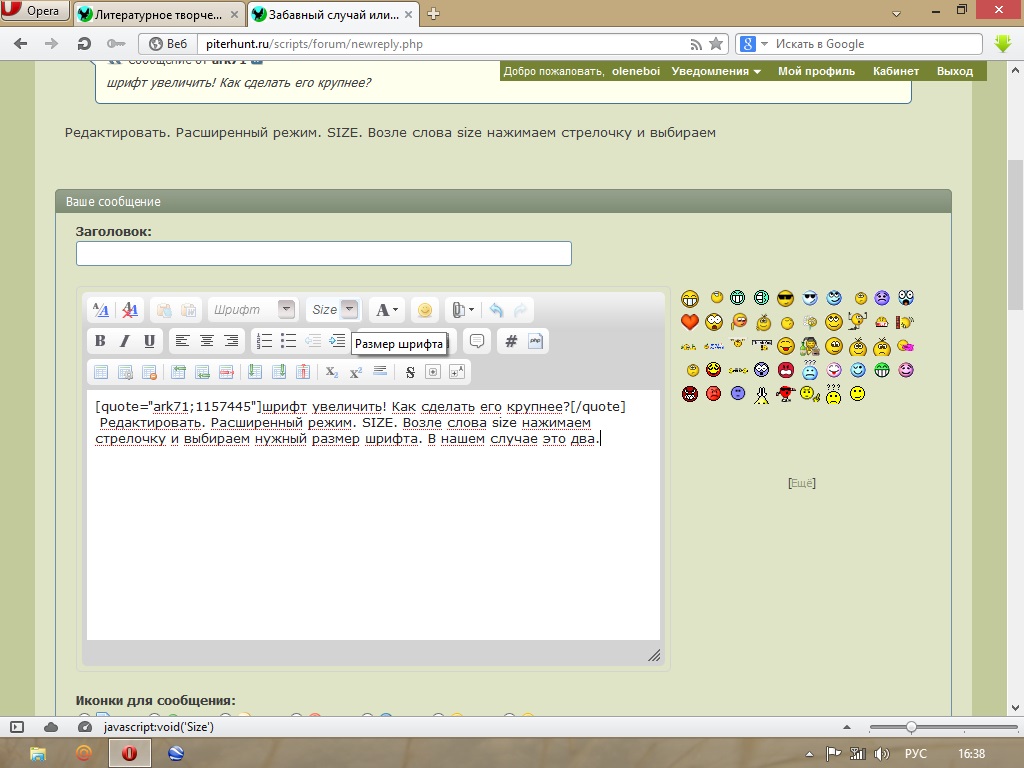Wrap selection in quote tags icon
The image size is (1024, 768).
pos(477,341)
